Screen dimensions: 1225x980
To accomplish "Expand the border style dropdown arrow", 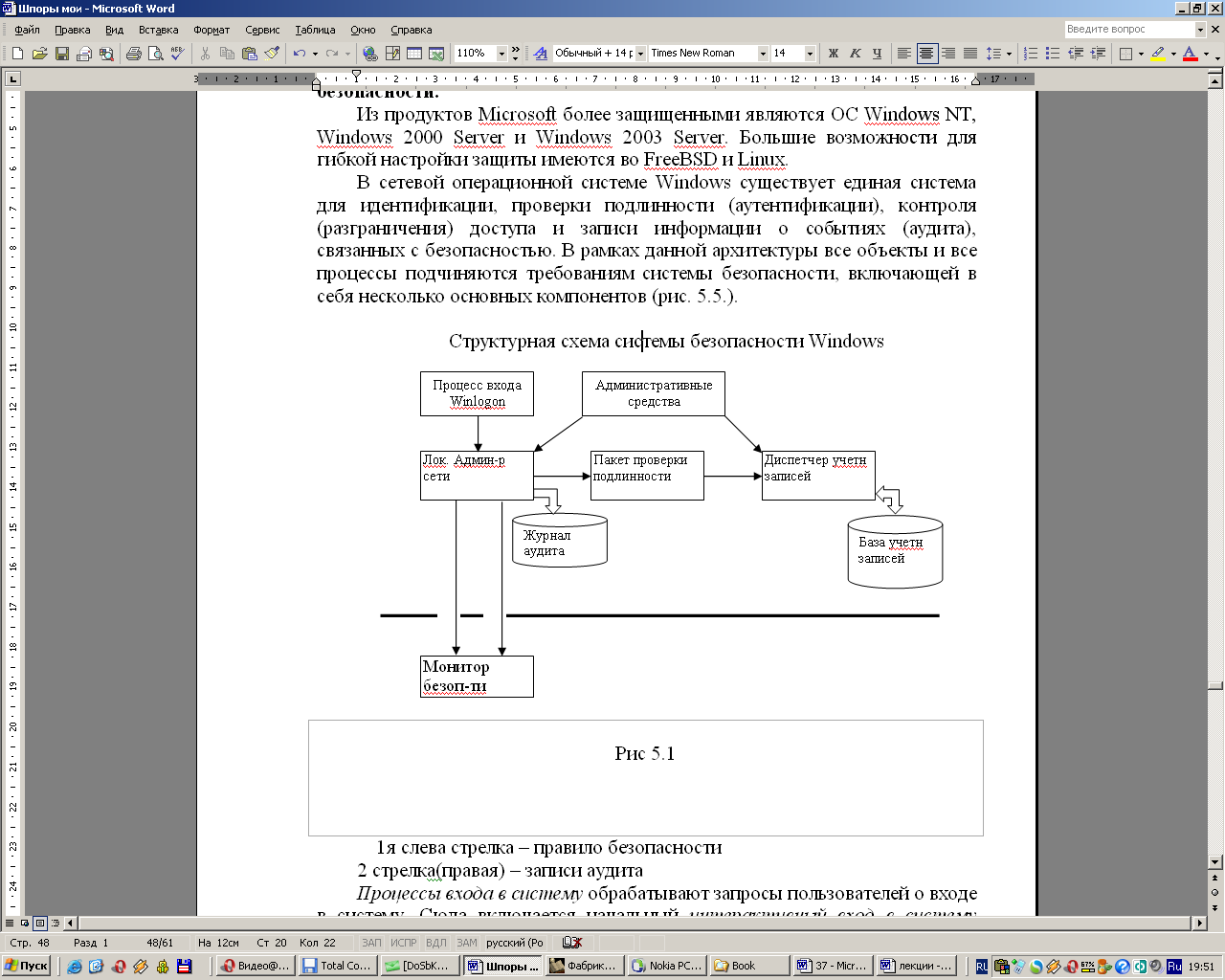I will (x=1141, y=54).
